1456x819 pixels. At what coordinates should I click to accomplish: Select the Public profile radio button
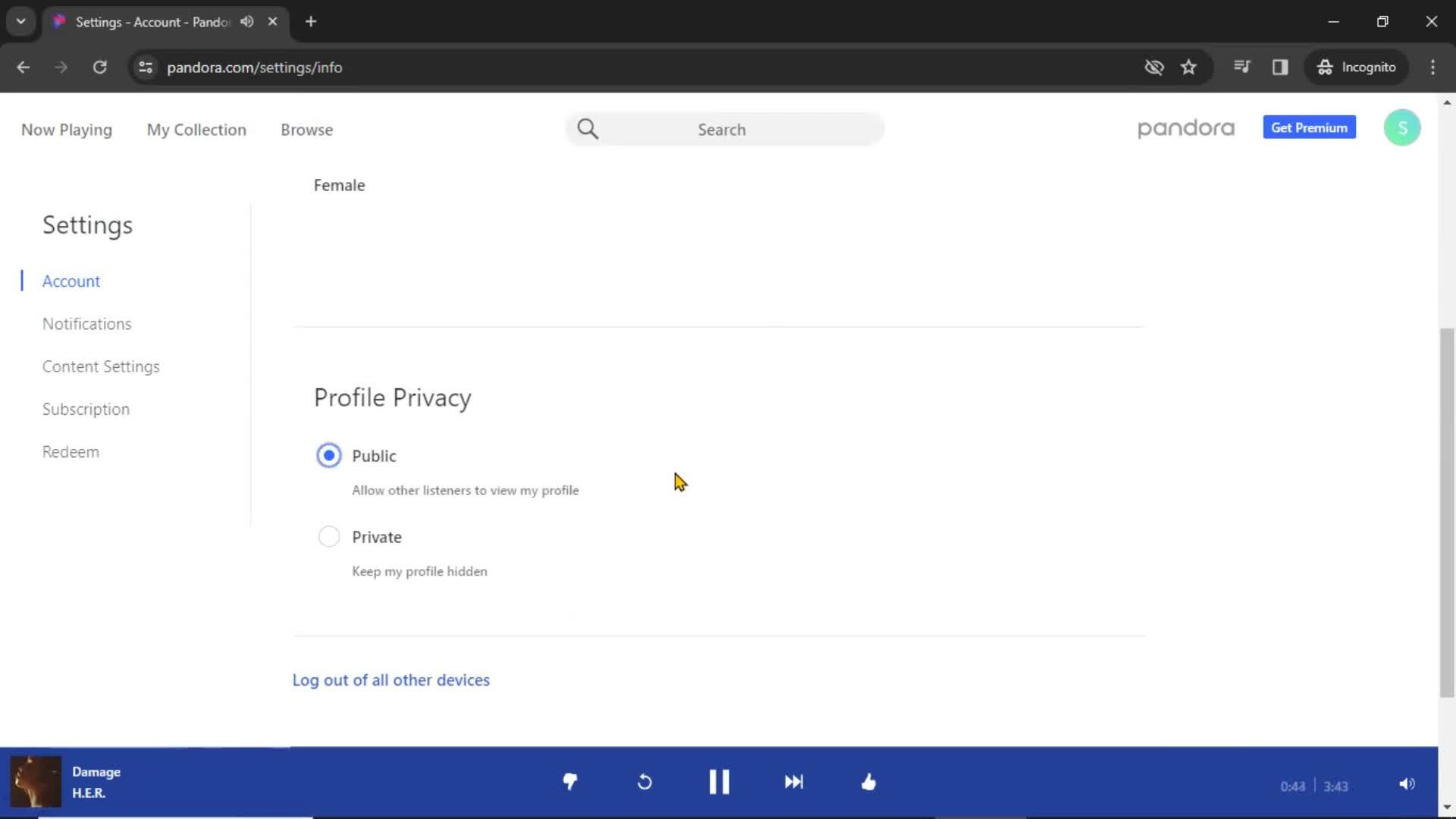point(329,456)
